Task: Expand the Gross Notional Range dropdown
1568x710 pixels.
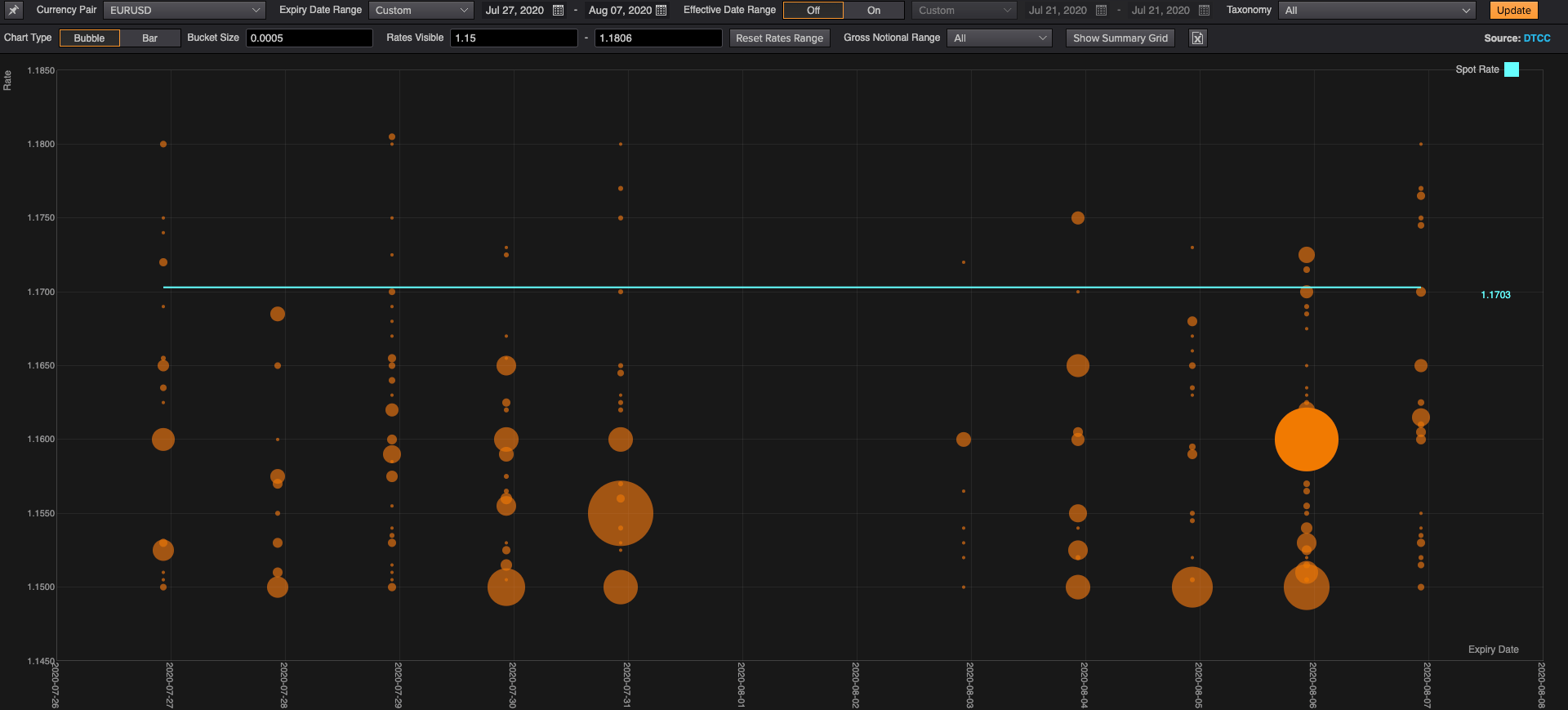Action: (999, 38)
